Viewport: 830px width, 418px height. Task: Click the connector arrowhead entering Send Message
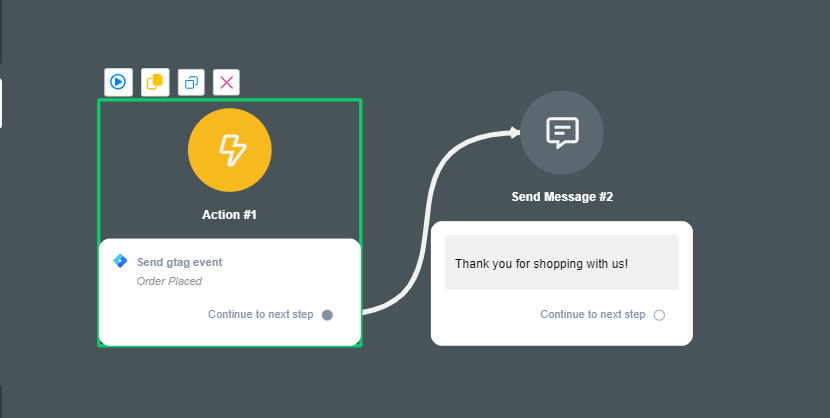coord(514,132)
